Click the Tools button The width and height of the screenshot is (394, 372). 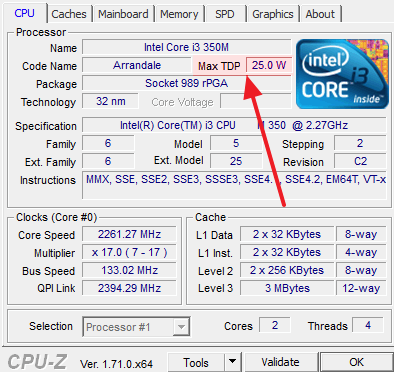pos(196,362)
